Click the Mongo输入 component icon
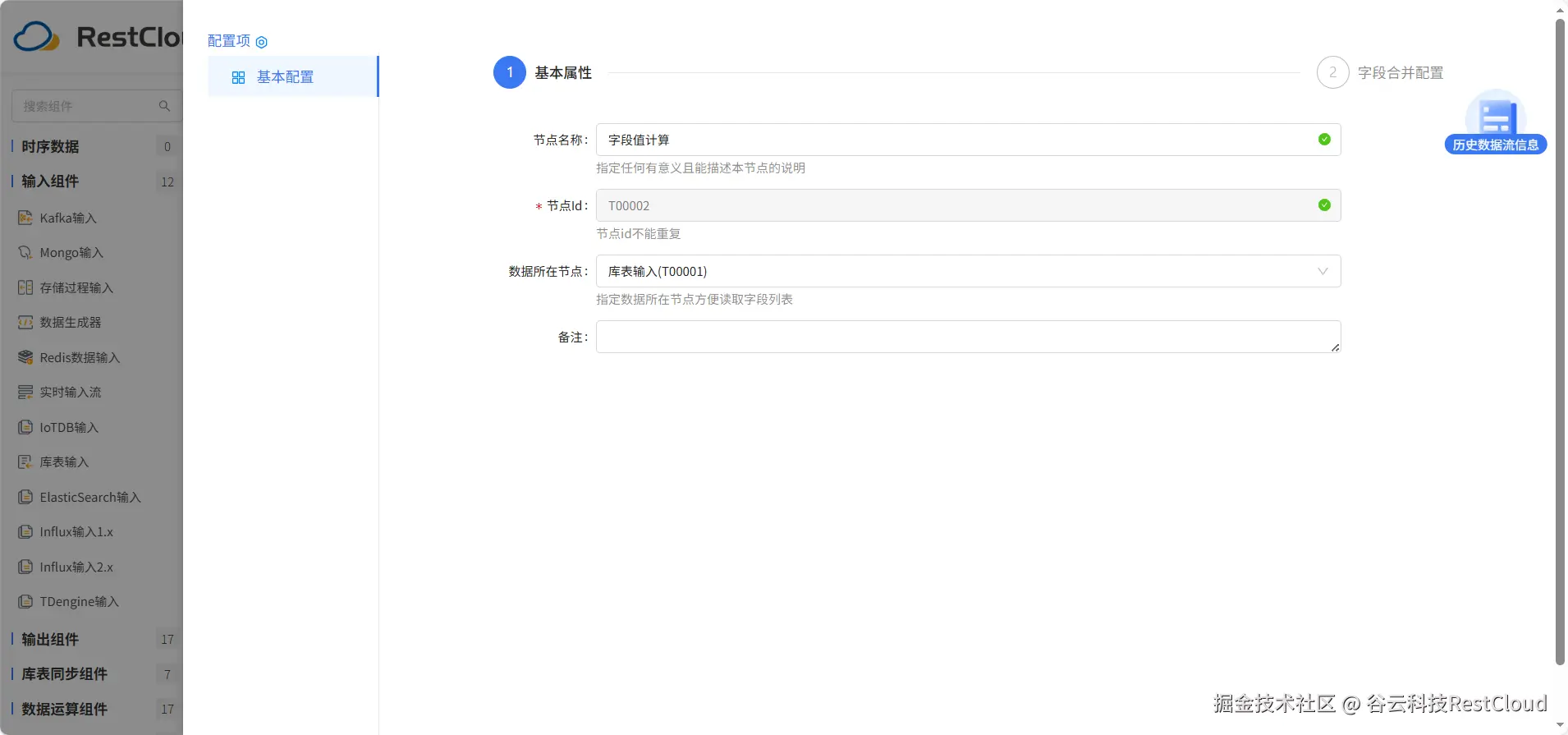The width and height of the screenshot is (1568, 735). click(25, 252)
